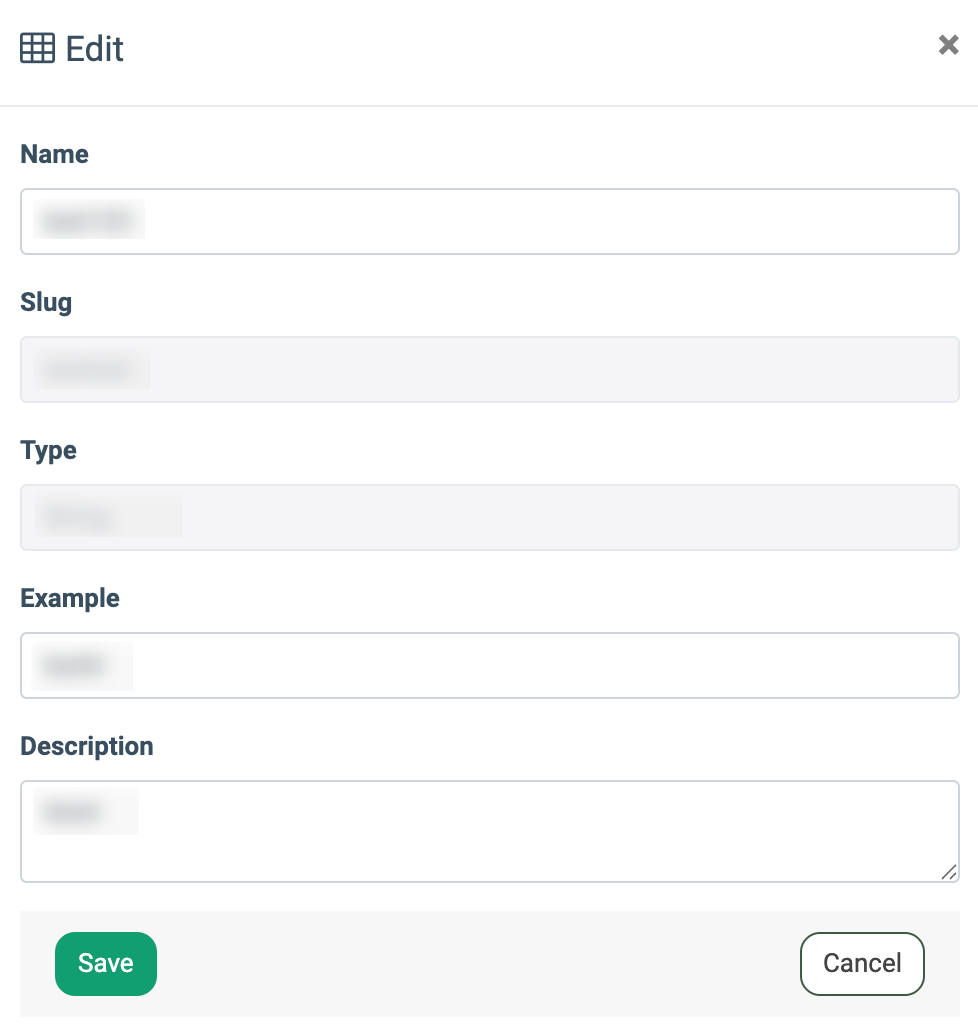Cancel editing and discard changes
This screenshot has width=978, height=1036.
(x=862, y=963)
